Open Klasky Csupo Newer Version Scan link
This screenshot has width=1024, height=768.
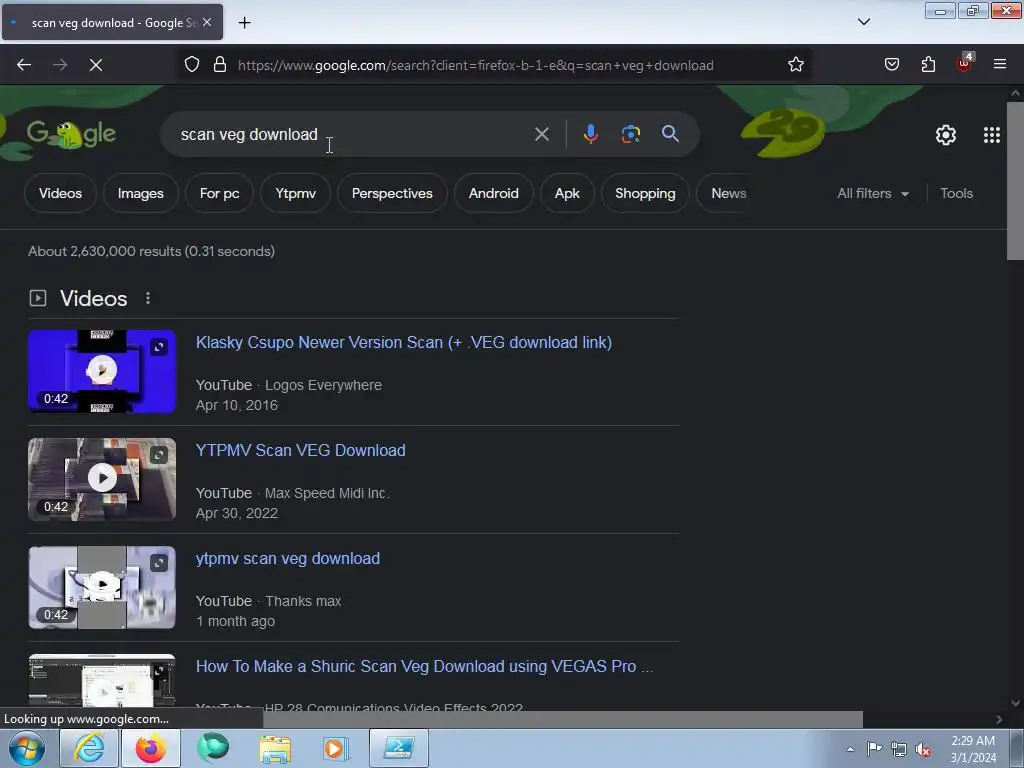pyautogui.click(x=404, y=342)
